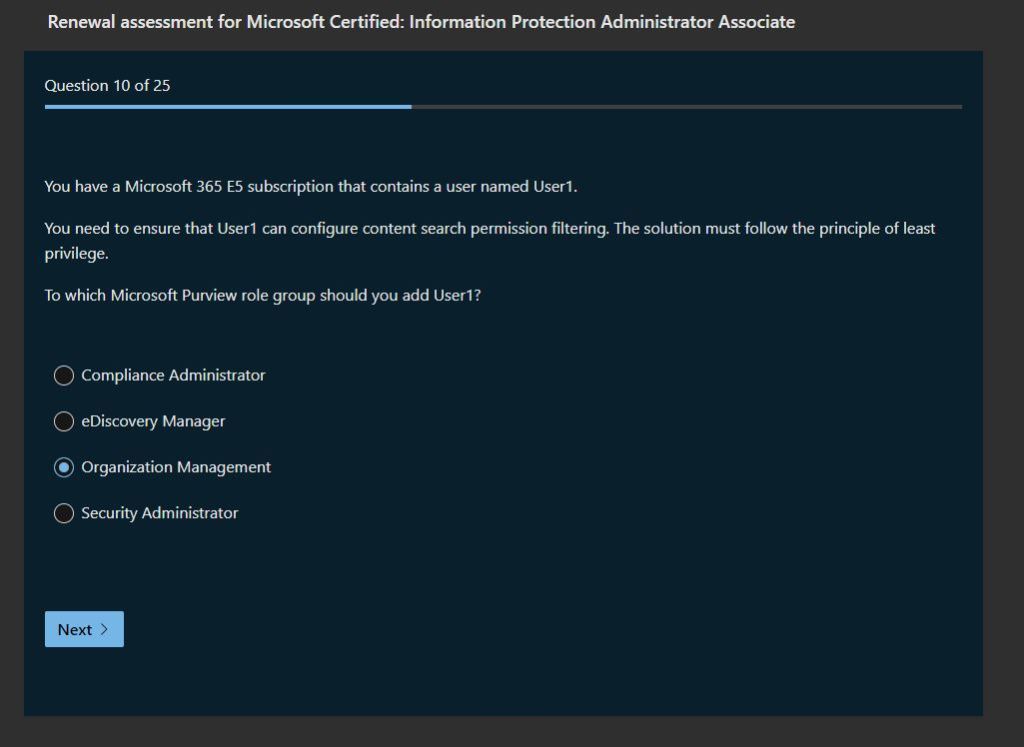The image size is (1024, 747).
Task: Choose the eDiscovery Manager radio option
Action: coord(64,422)
